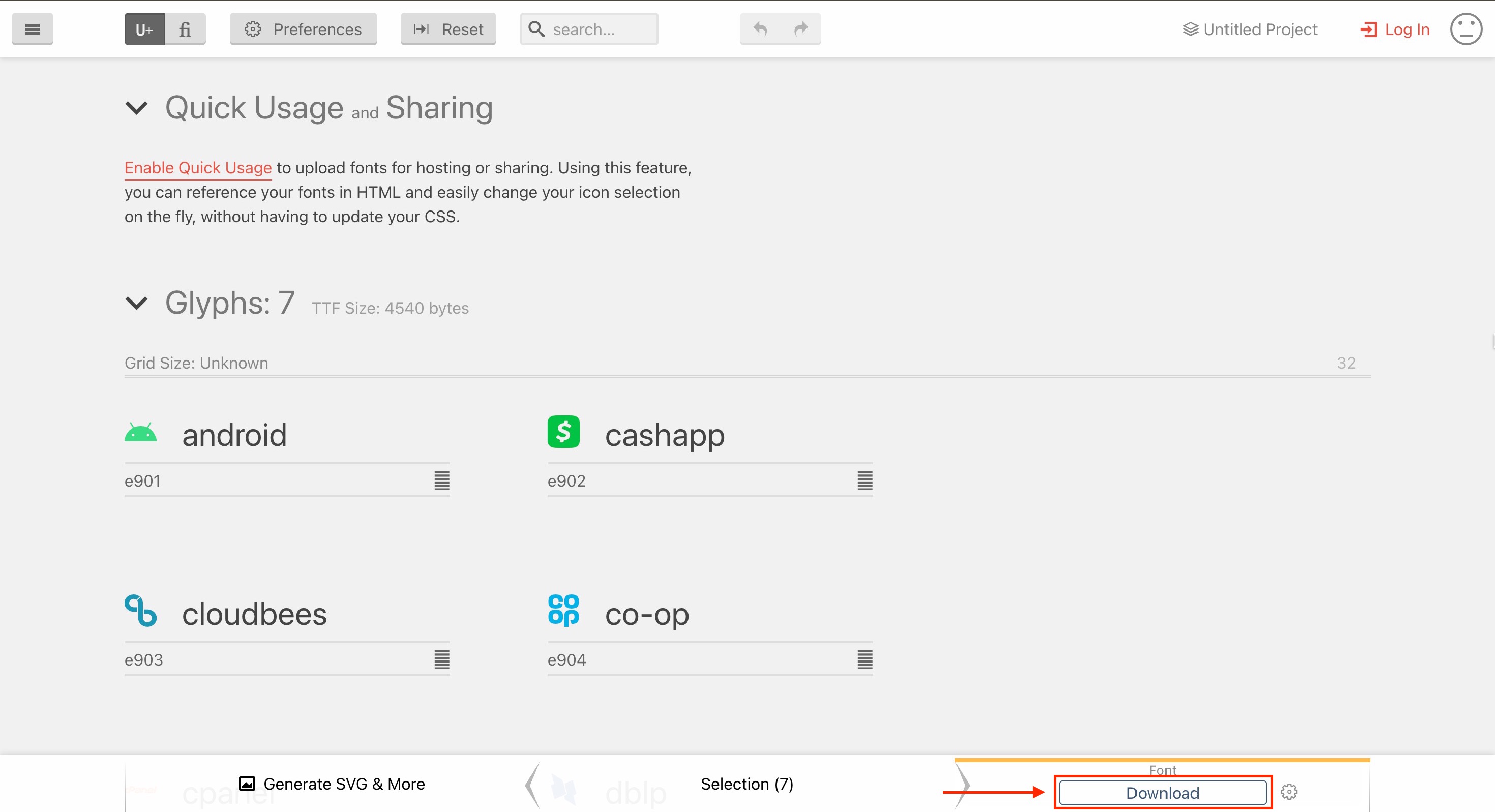1495x812 pixels.
Task: Click the redo arrow icon
Action: [801, 28]
